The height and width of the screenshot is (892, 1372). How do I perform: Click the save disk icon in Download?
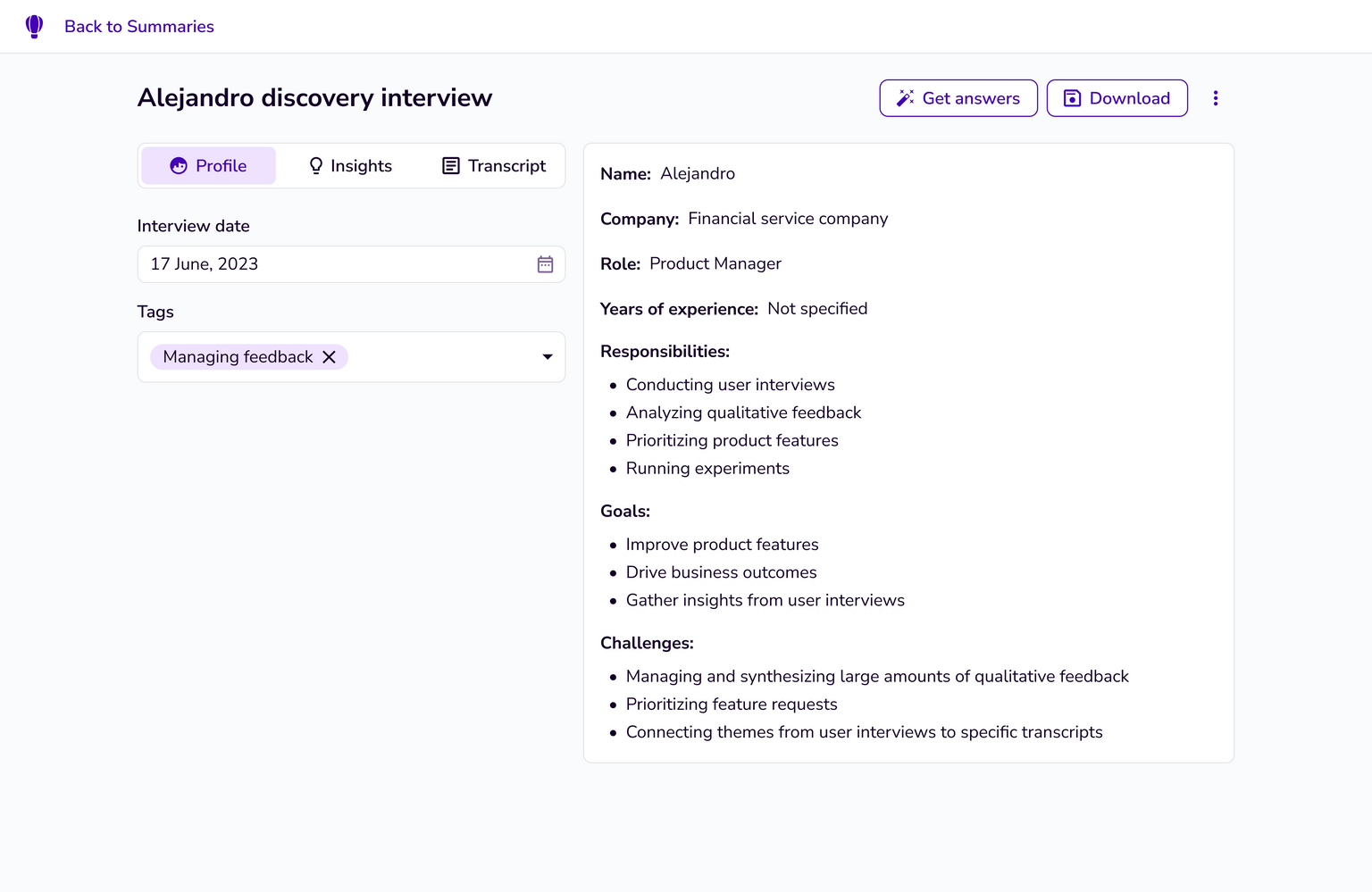(x=1072, y=98)
